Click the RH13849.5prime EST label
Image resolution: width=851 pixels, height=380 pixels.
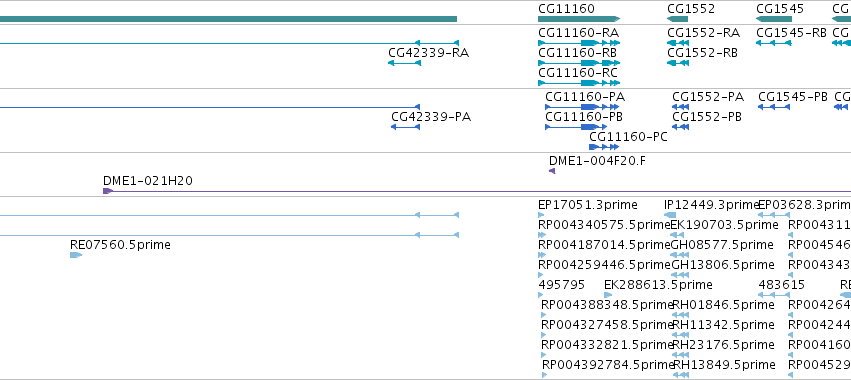tap(724, 365)
